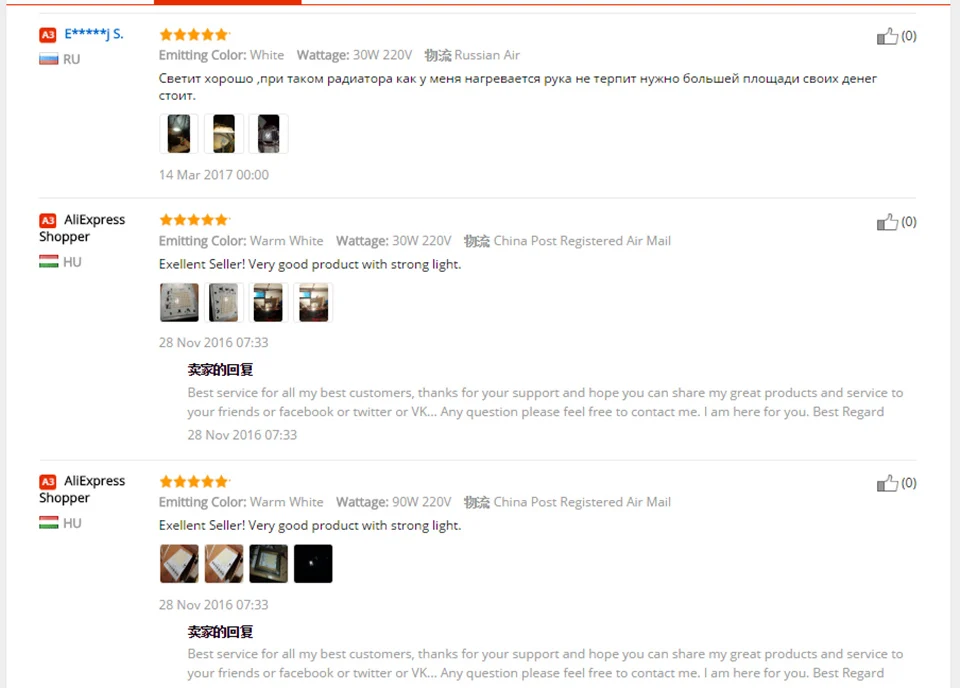
Task: Like the Russian reviewer's review with thumbs-up
Action: point(887,37)
